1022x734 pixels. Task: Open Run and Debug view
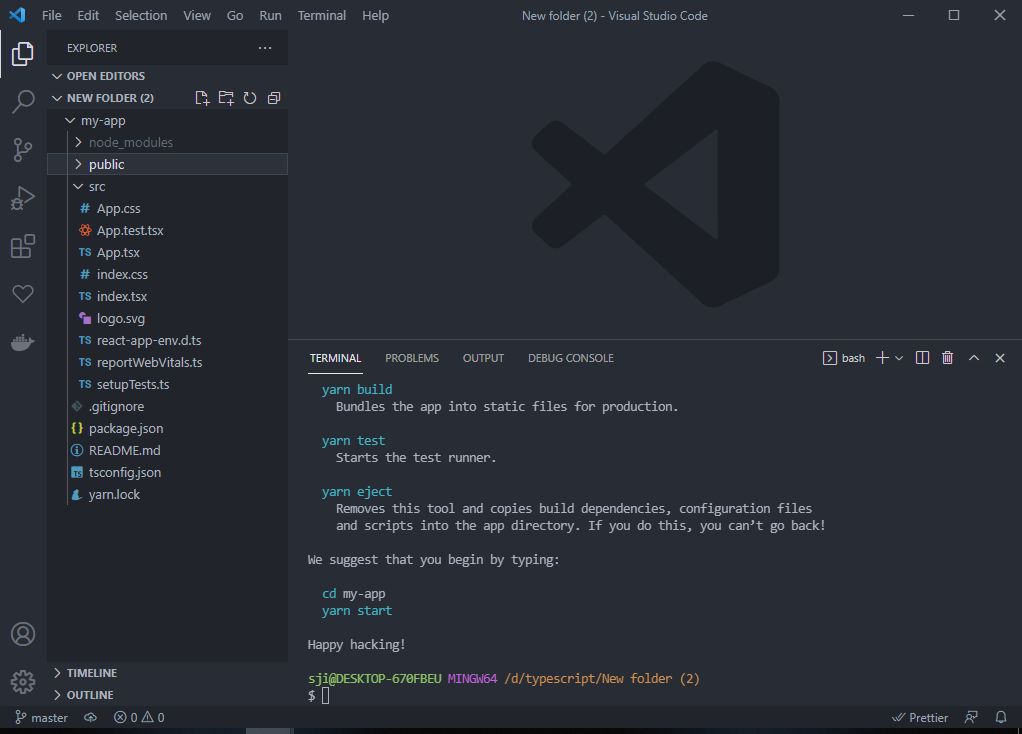(x=22, y=198)
